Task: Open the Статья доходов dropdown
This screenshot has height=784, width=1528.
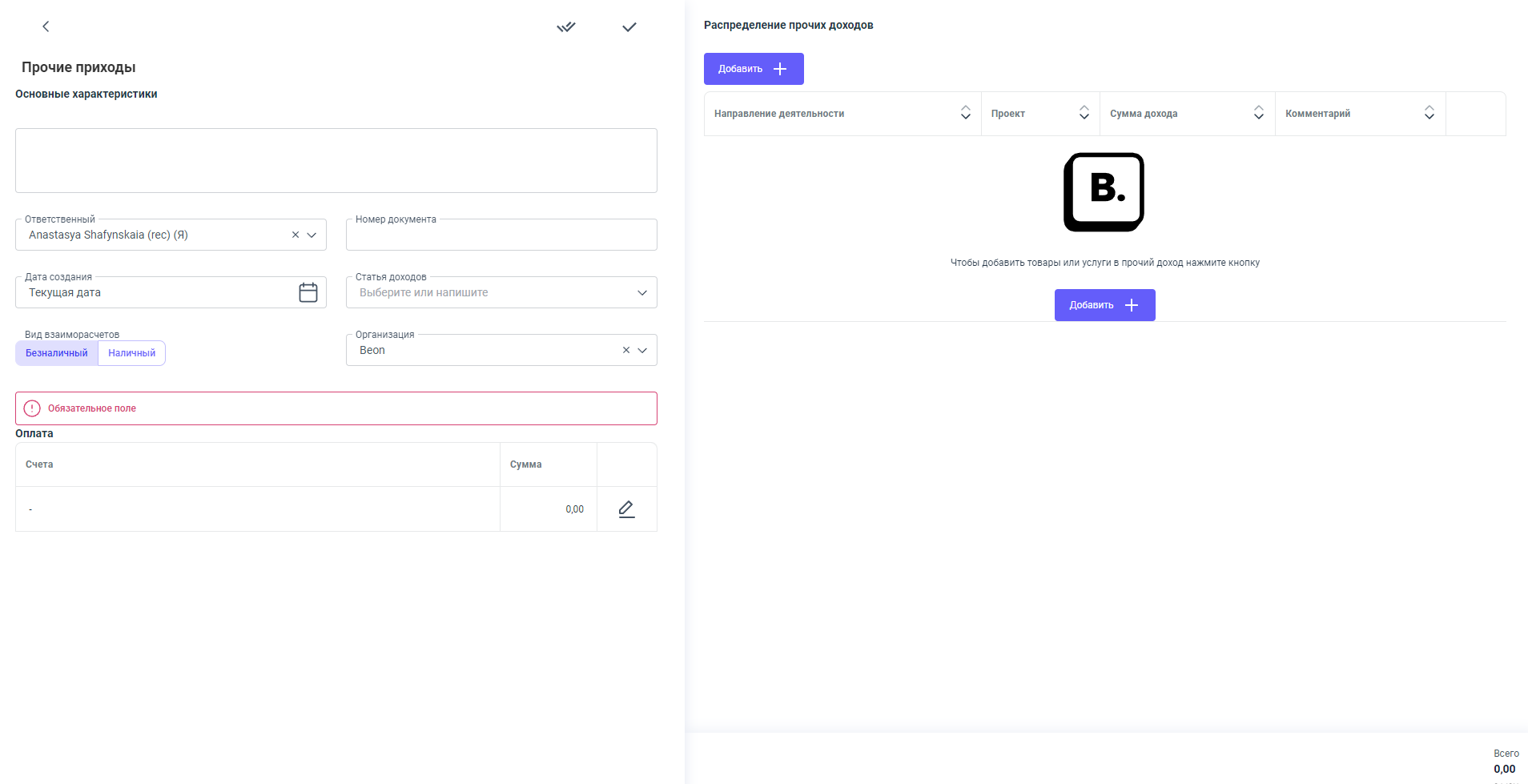Action: click(x=641, y=292)
